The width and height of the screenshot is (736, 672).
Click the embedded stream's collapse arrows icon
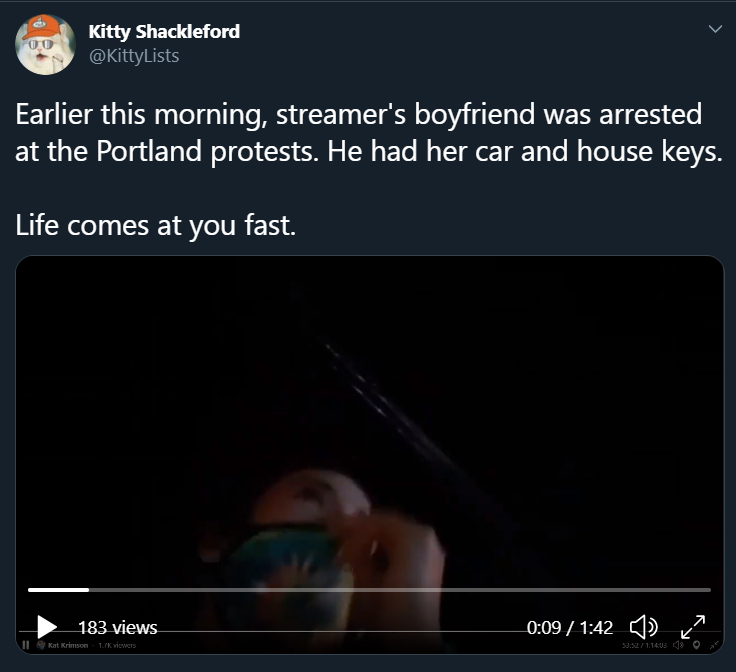(714, 645)
